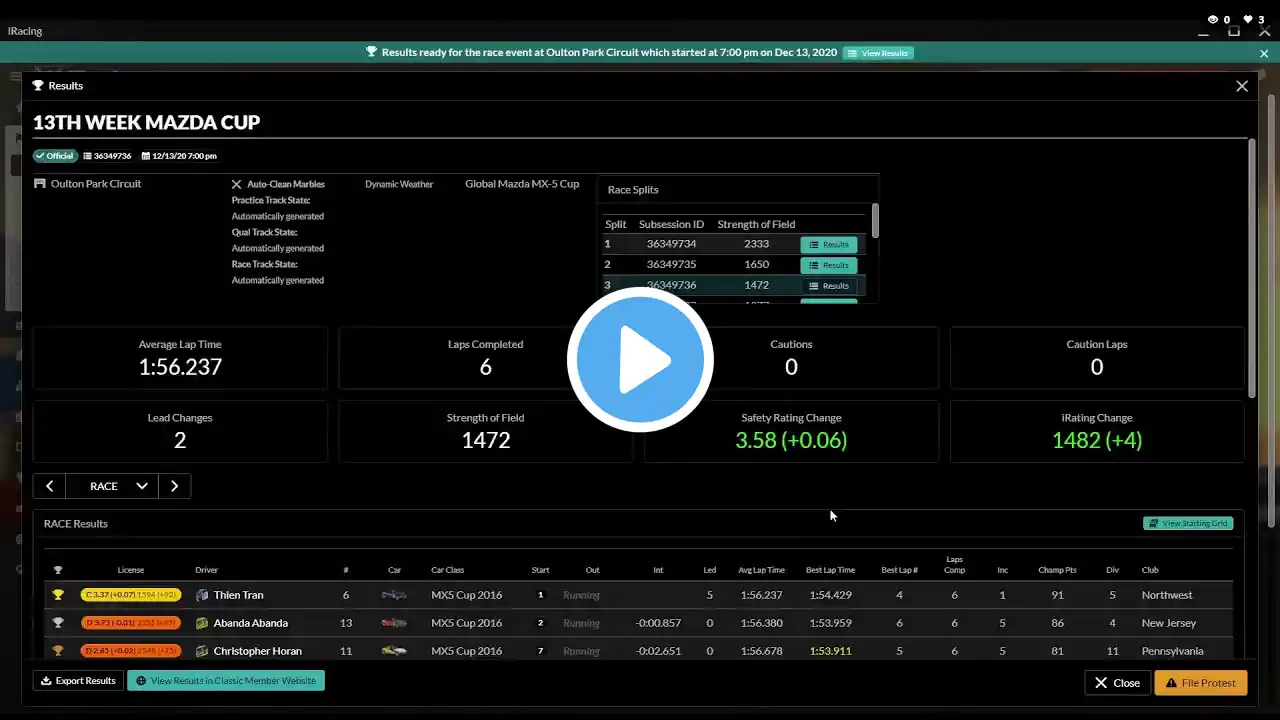The height and width of the screenshot is (720, 1280).
Task: Click the Driver column header
Action: [x=206, y=570]
